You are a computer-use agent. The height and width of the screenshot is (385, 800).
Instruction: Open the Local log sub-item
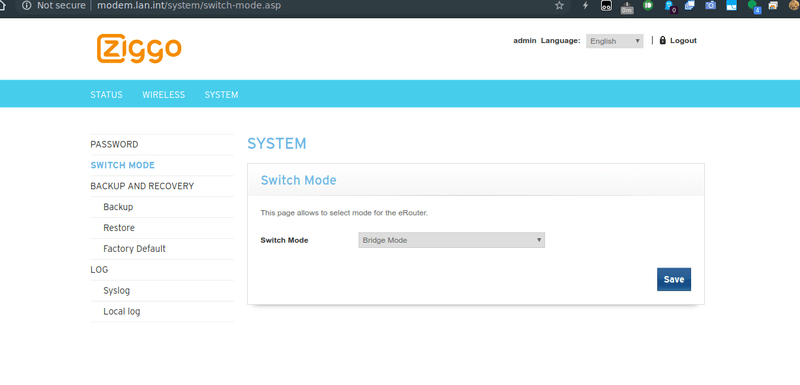[x=121, y=312]
